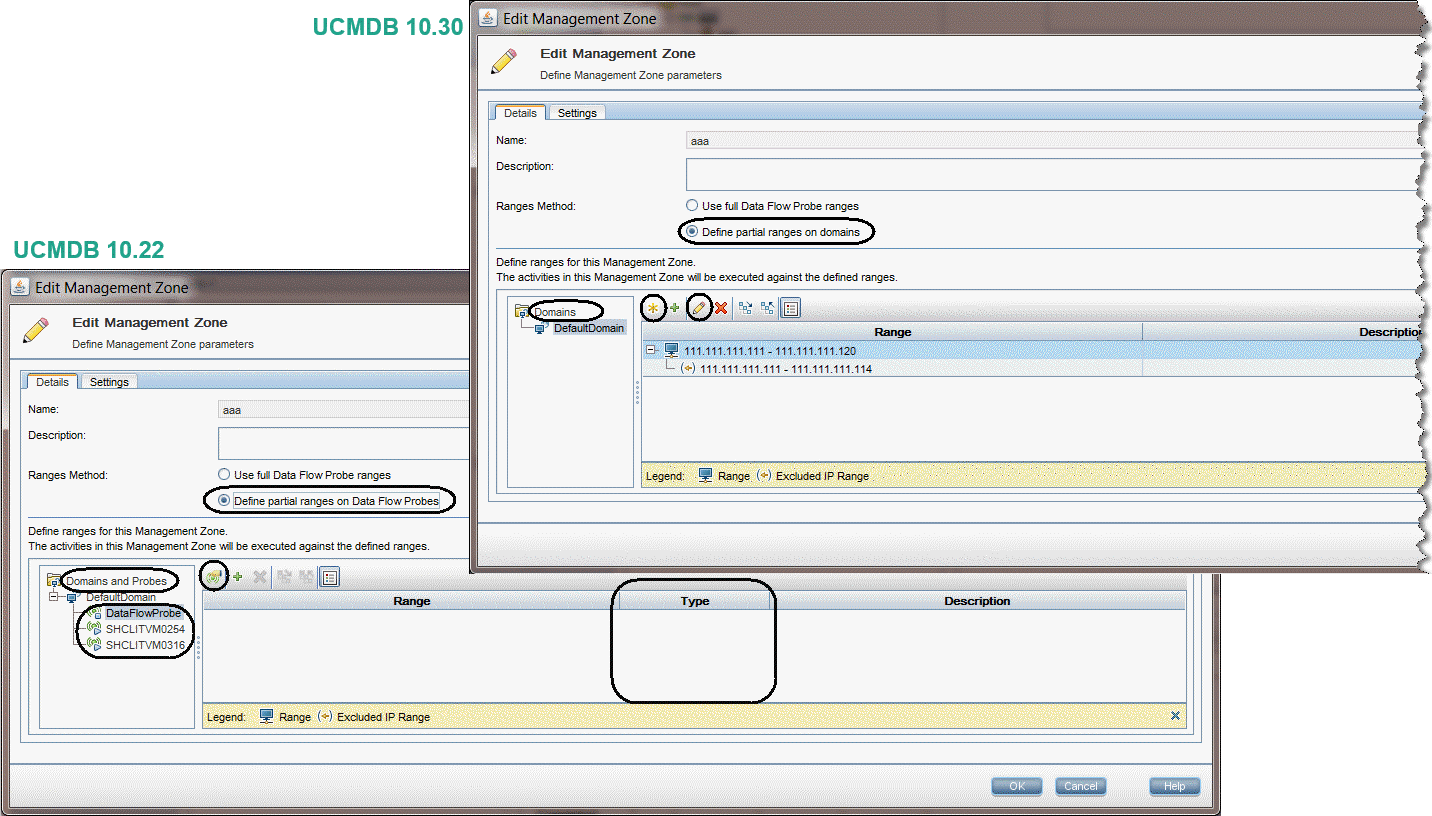Viewport: 1432px width, 816px height.
Task: Click the Cancel button
Action: point(1081,786)
